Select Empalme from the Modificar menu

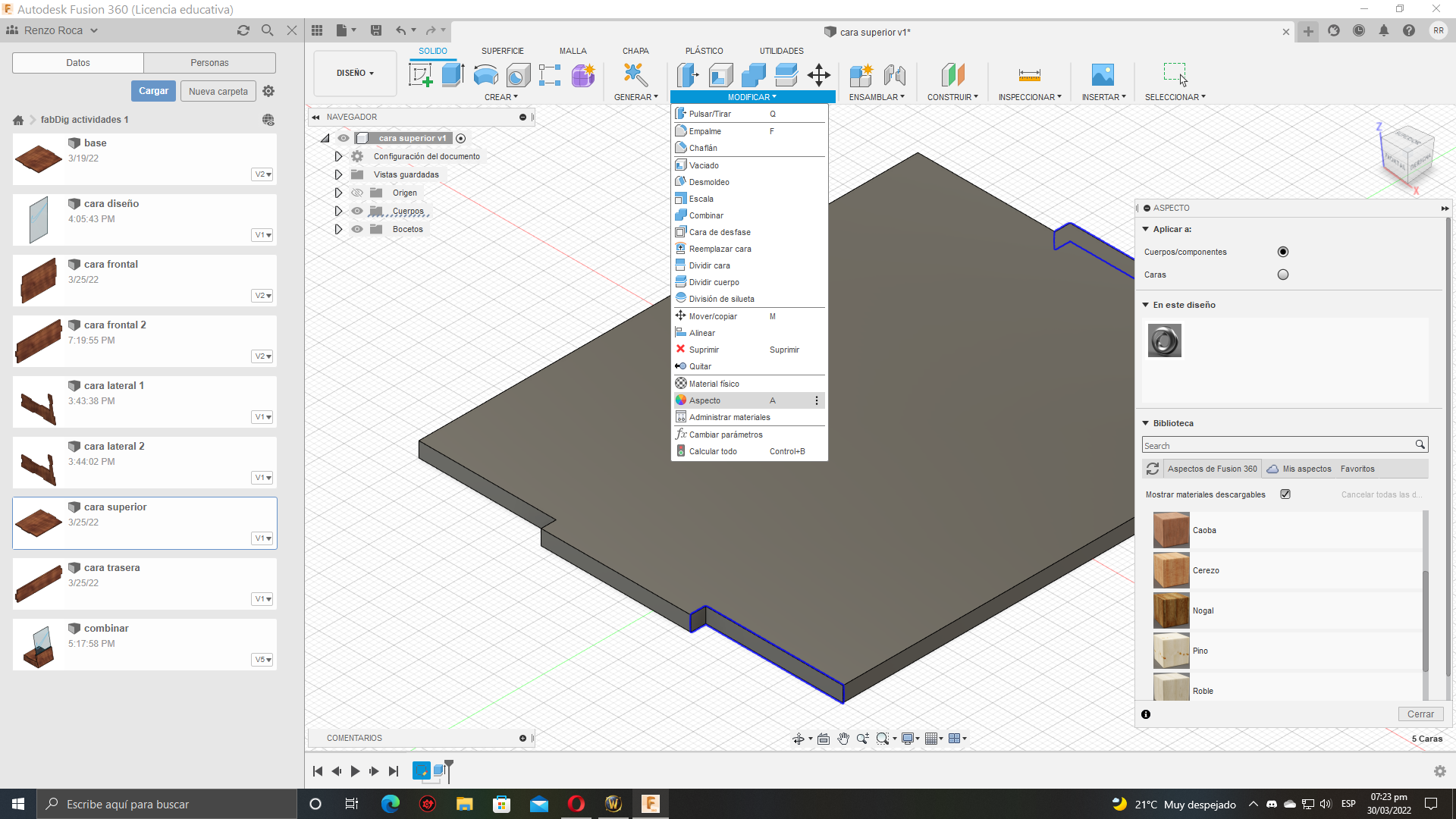click(749, 131)
